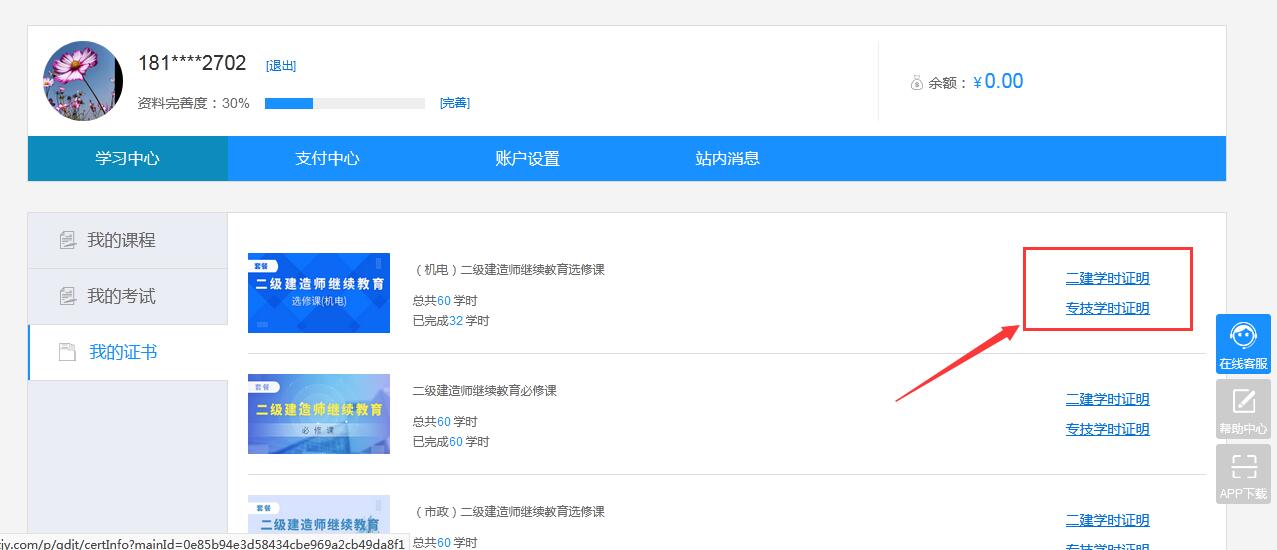Click the 机电 elective course thumbnail
Screen dimensions: 1277x550
pyautogui.click(x=319, y=293)
